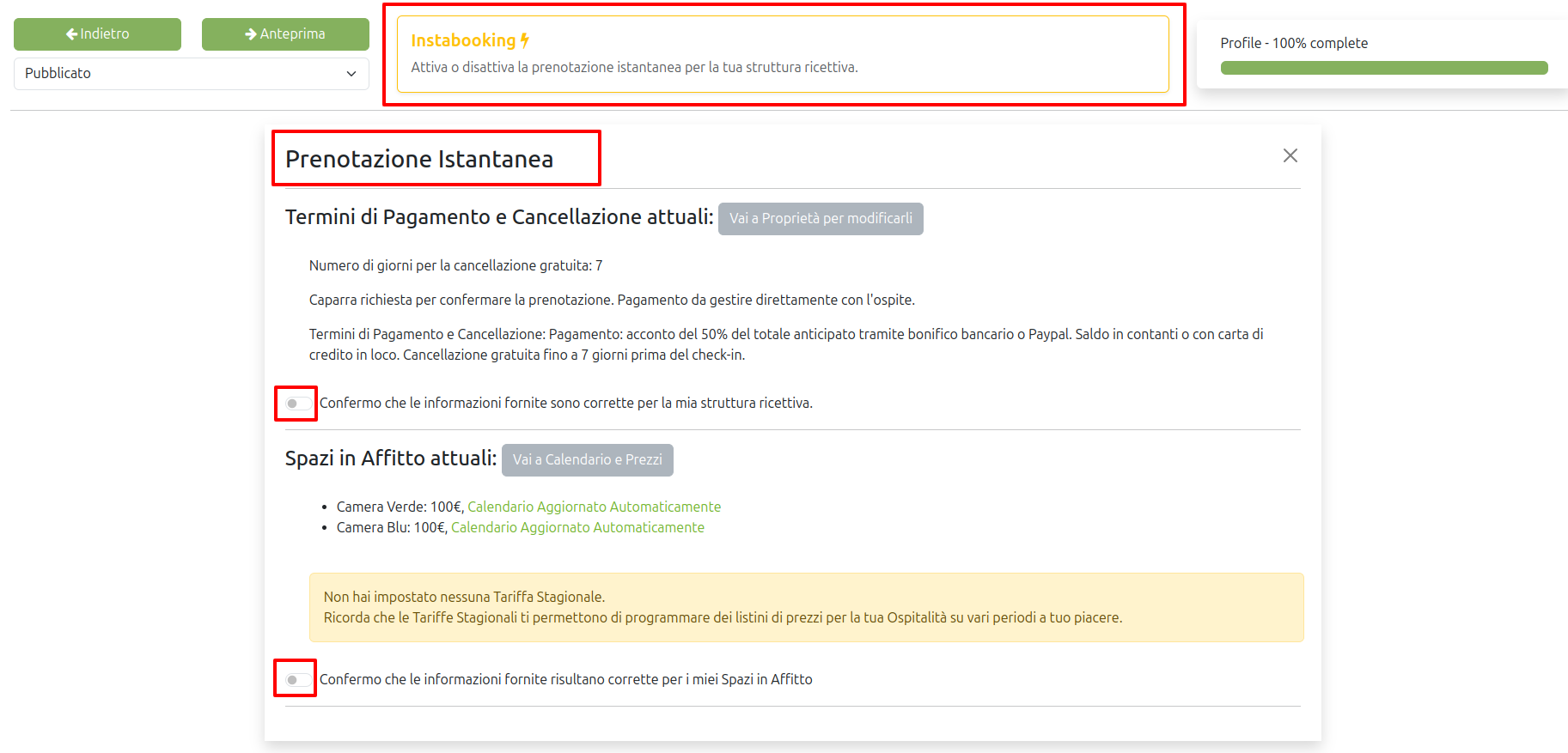
Task: Open Camera Blu calendario aggiornato link
Action: 577,528
